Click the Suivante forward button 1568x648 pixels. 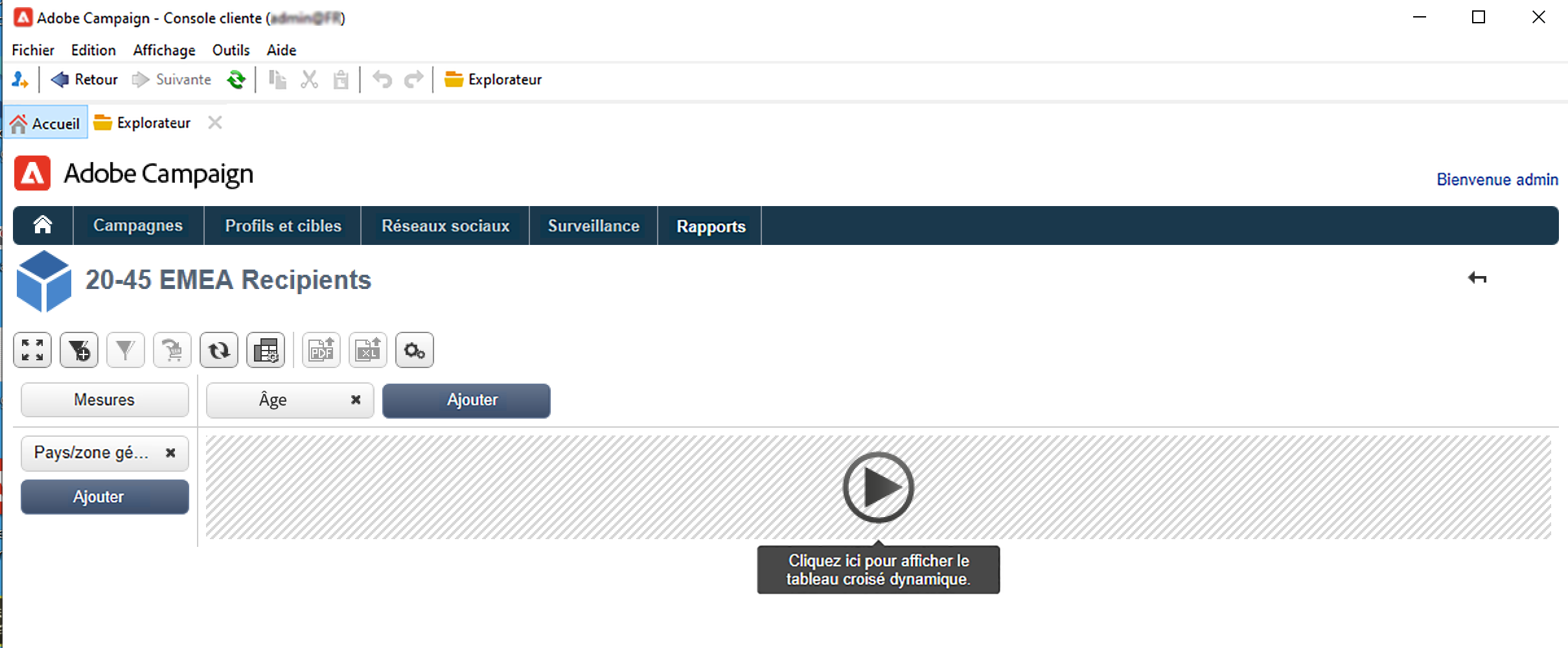click(x=172, y=80)
